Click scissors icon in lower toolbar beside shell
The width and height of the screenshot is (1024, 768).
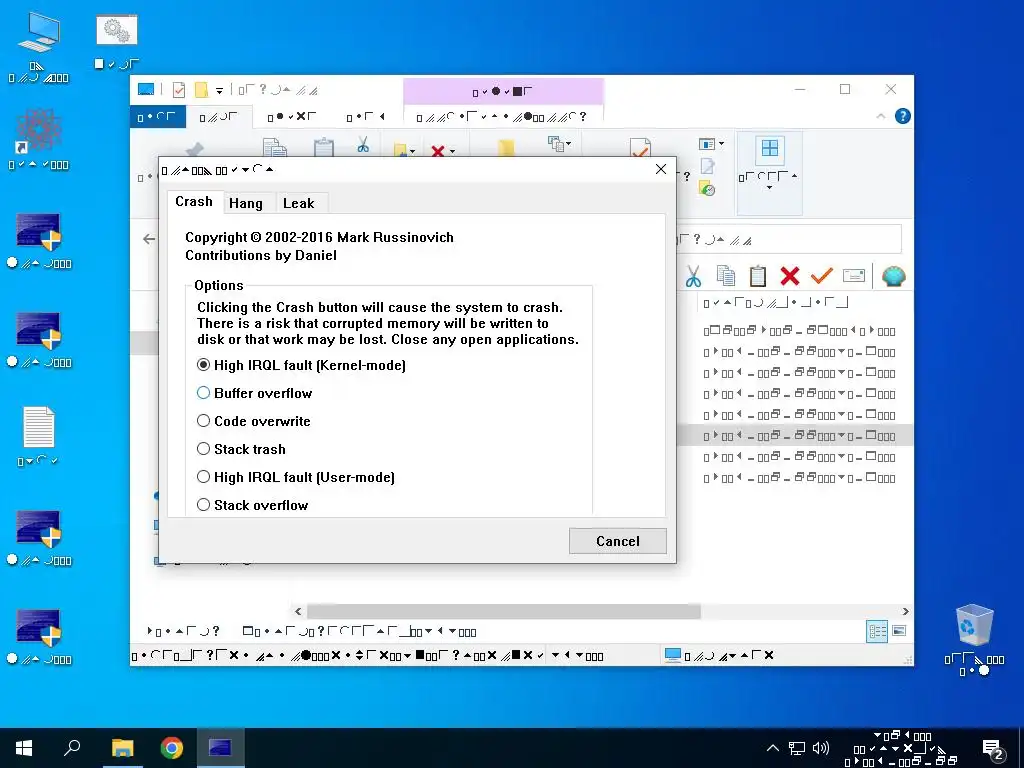(x=694, y=276)
